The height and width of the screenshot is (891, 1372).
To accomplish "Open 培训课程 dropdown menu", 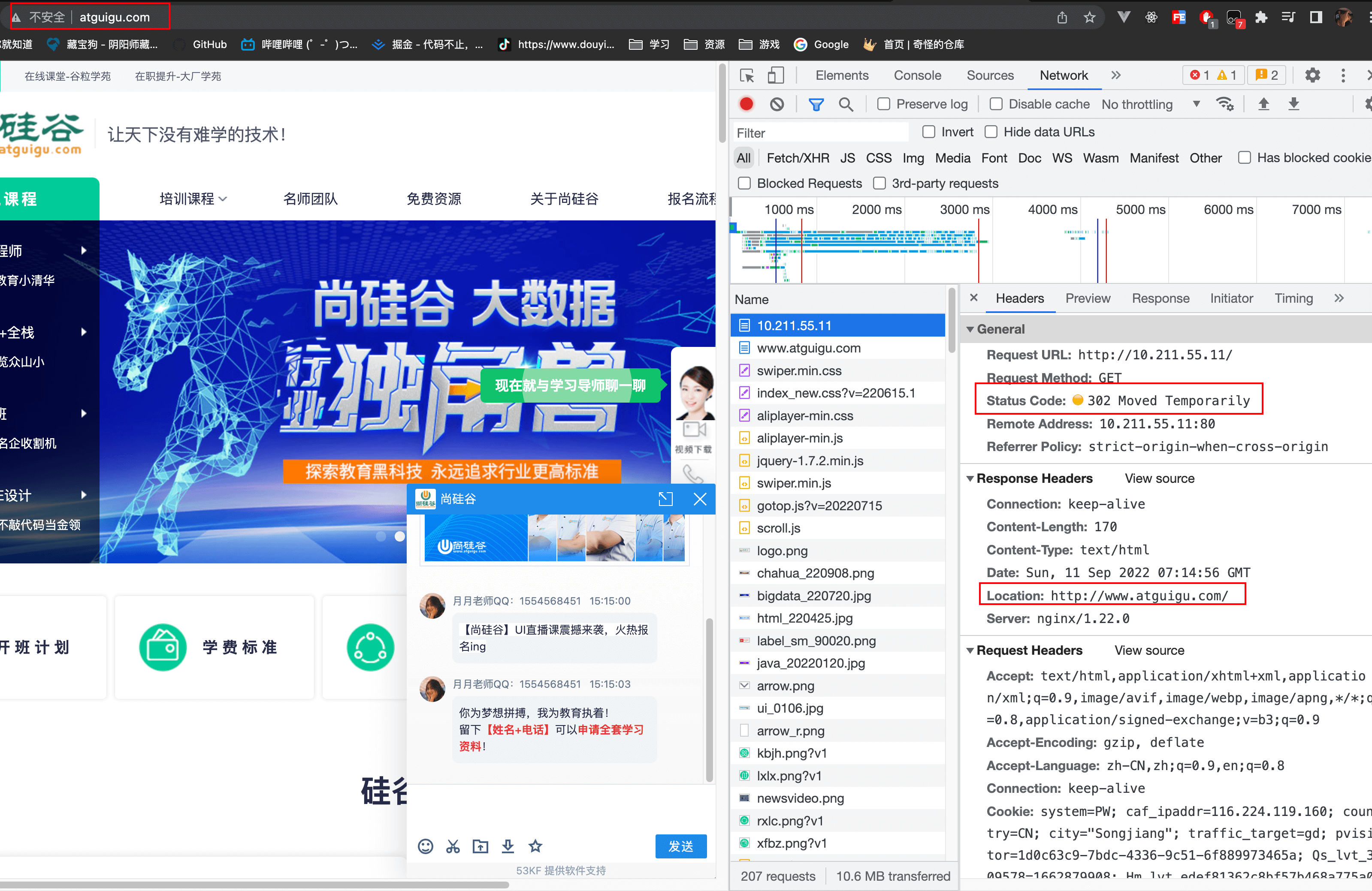I will 193,199.
